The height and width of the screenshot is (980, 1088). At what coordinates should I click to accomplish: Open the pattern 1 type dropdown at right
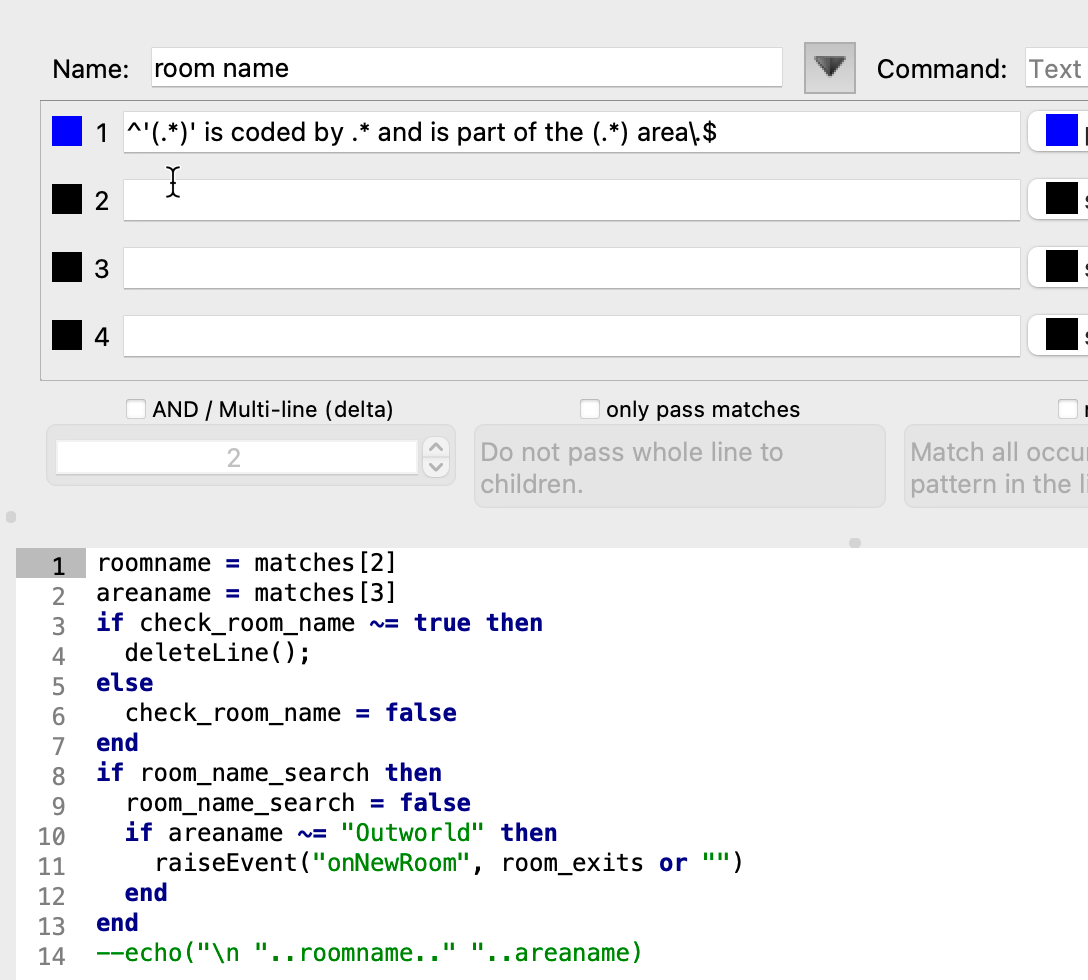[x=1060, y=132]
